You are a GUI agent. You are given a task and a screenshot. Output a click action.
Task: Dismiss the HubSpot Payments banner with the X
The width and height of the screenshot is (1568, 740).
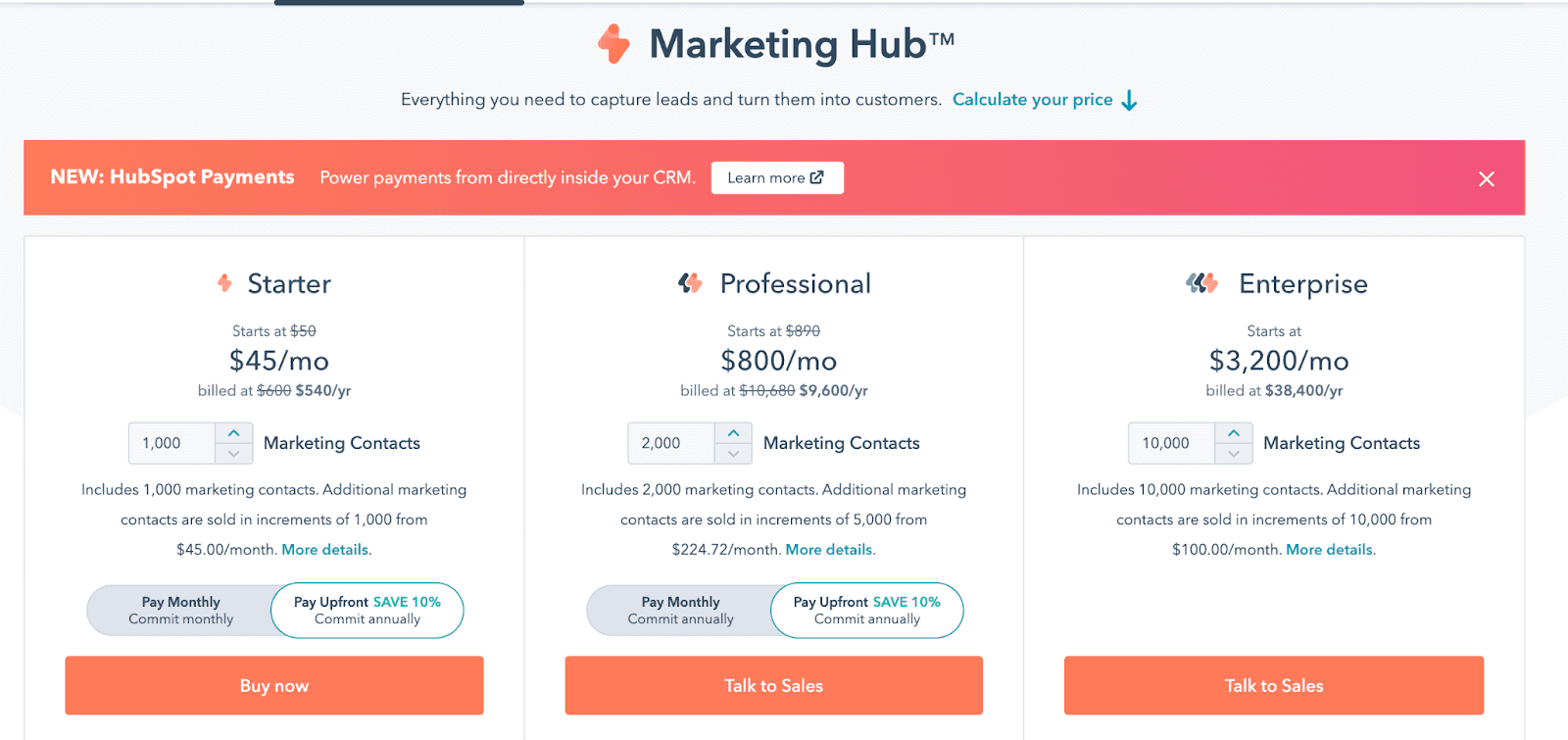tap(1487, 178)
